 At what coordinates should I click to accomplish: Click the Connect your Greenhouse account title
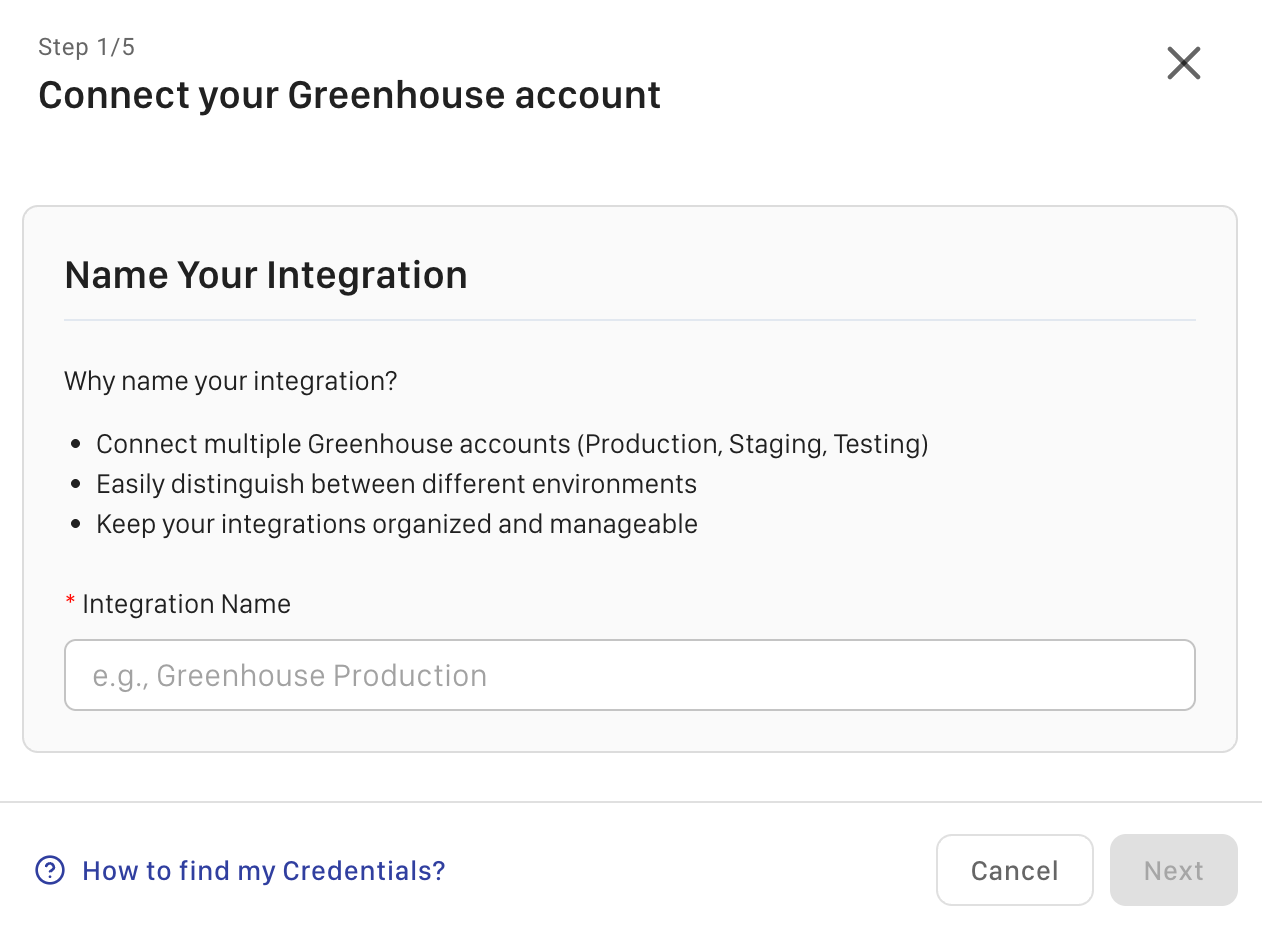tap(349, 95)
